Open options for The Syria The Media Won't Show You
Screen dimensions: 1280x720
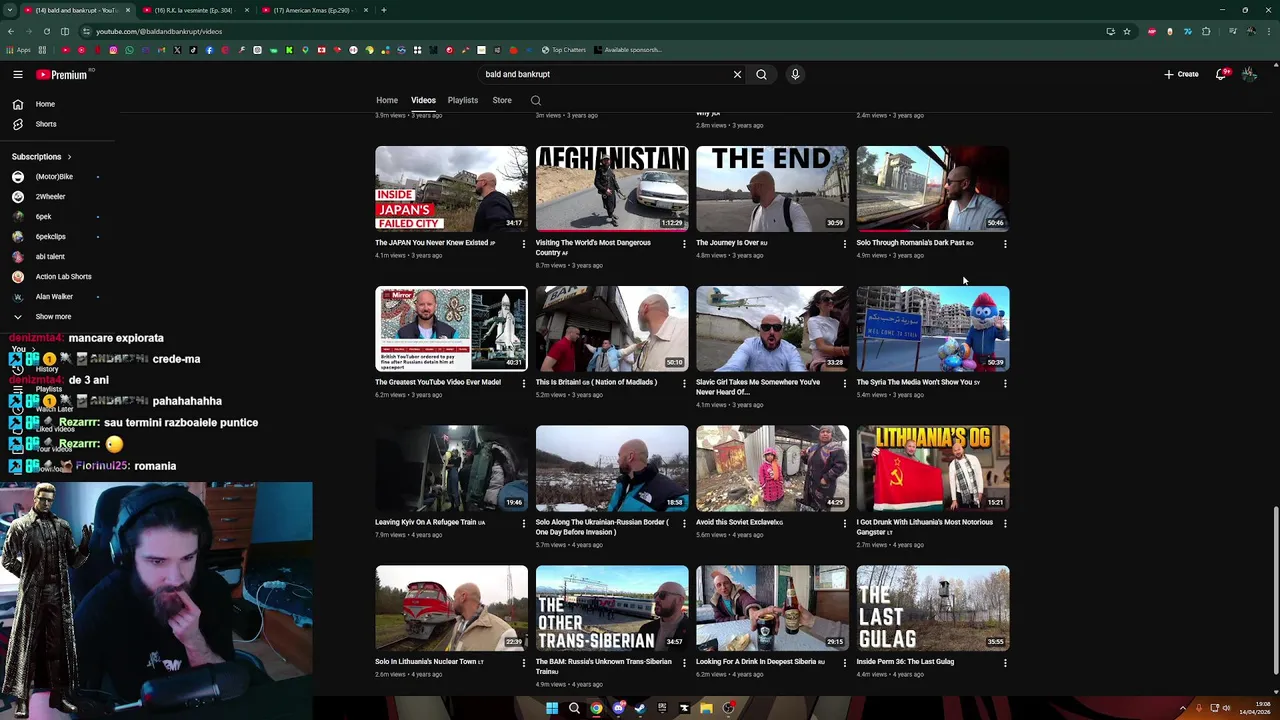point(1005,383)
